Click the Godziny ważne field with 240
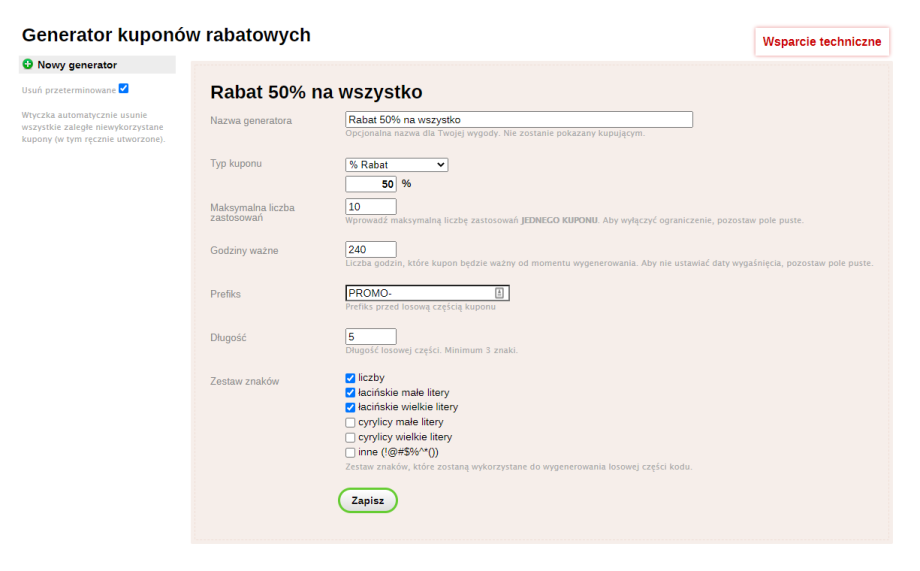920x571 pixels. point(371,249)
